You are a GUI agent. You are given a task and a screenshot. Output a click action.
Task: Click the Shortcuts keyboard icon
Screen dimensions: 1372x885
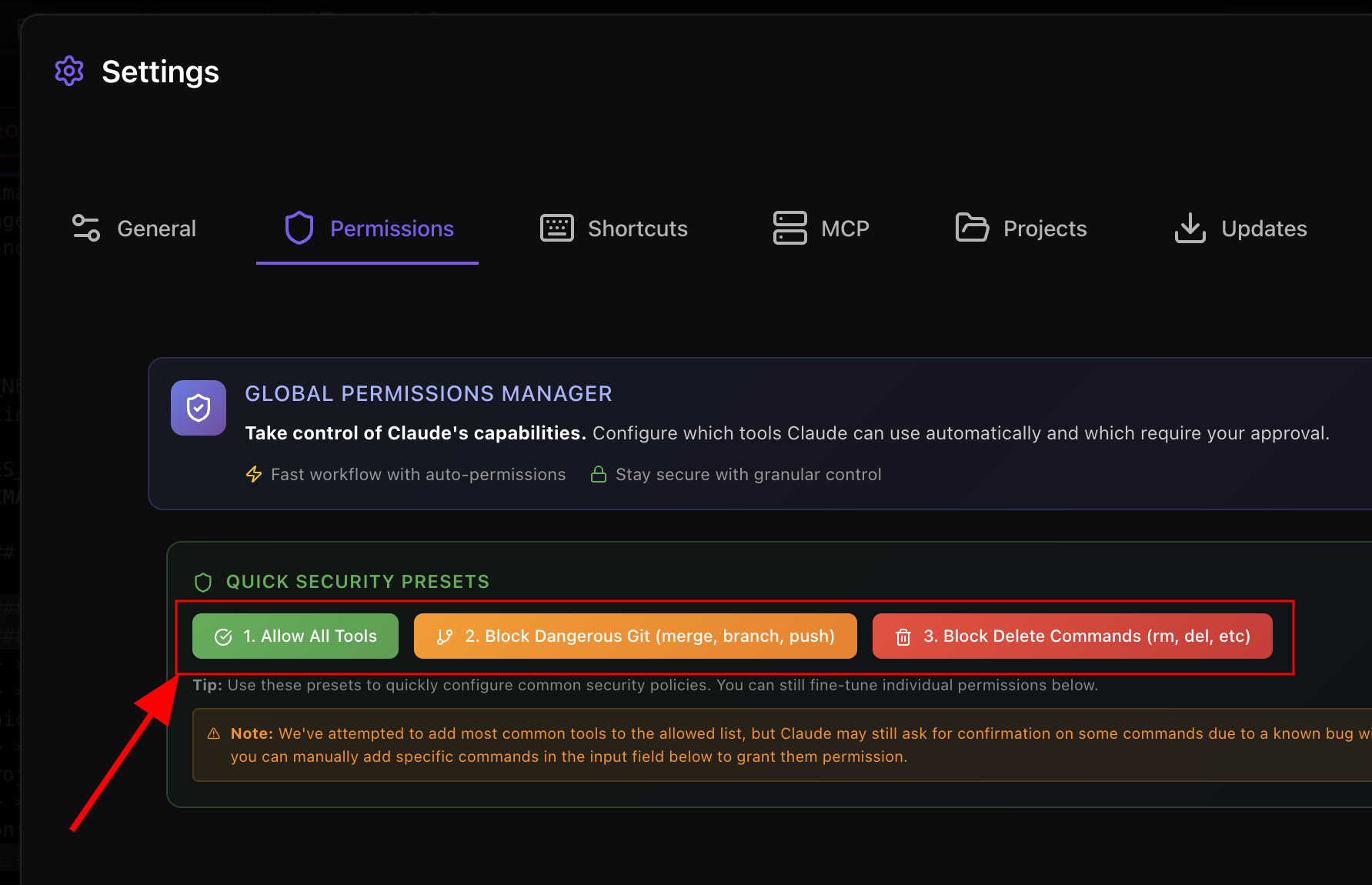pos(557,228)
